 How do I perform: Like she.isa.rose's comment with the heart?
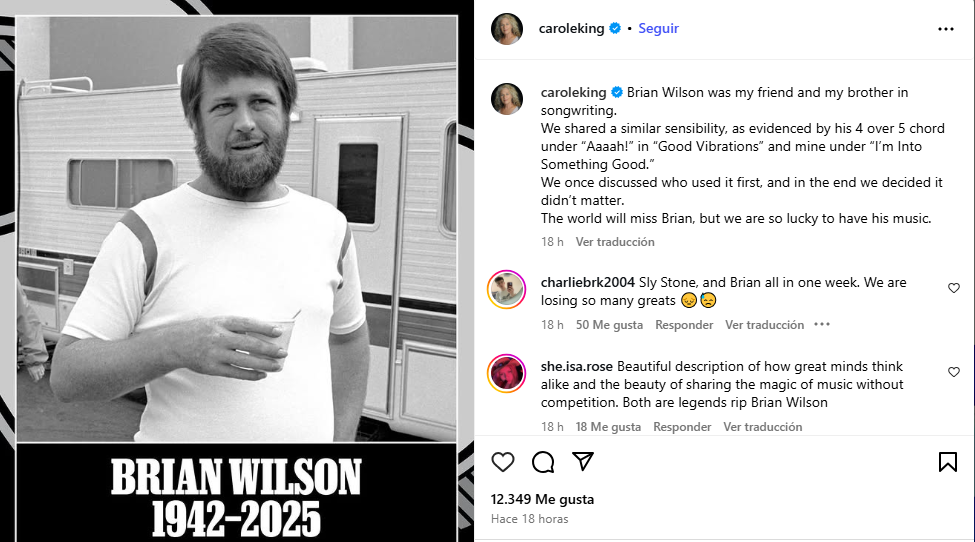pyautogui.click(x=954, y=372)
